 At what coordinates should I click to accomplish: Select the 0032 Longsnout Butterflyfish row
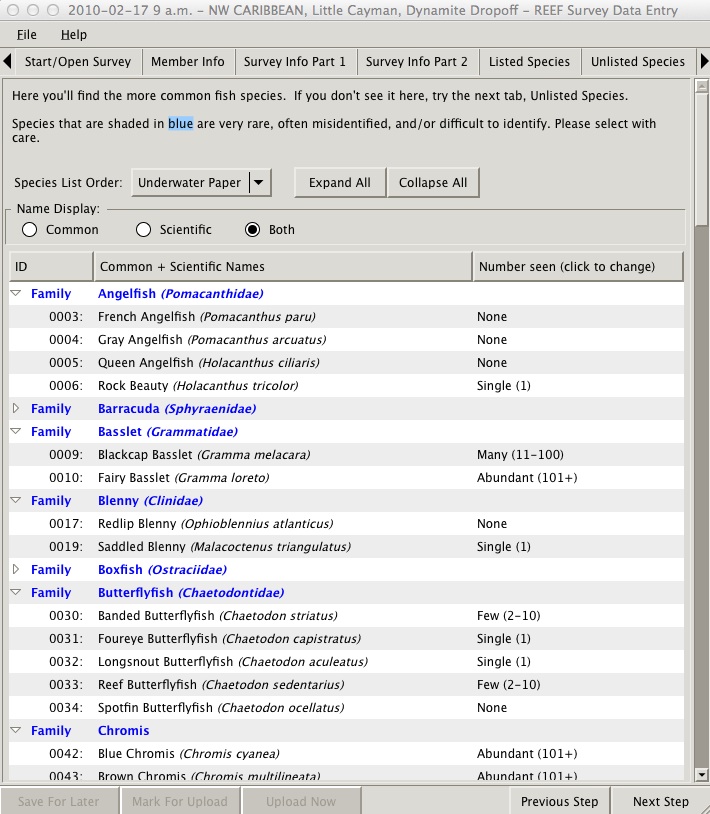pyautogui.click(x=347, y=661)
